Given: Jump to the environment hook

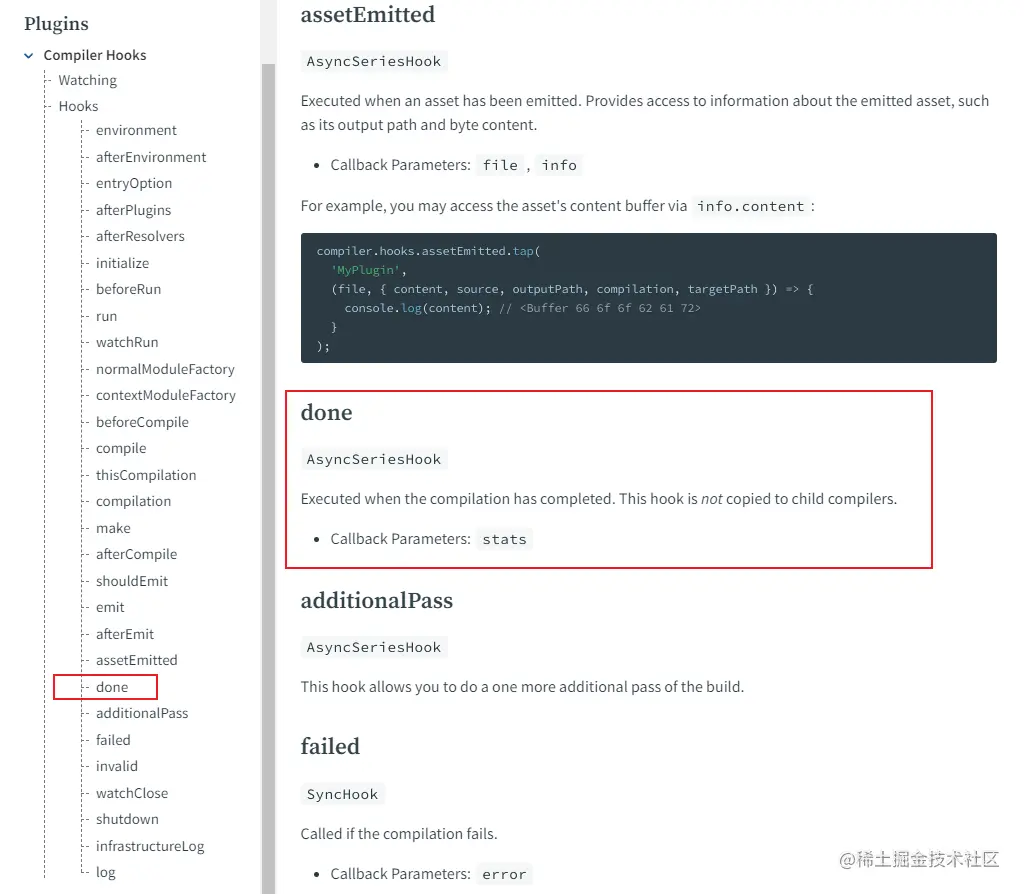Looking at the screenshot, I should pos(136,130).
